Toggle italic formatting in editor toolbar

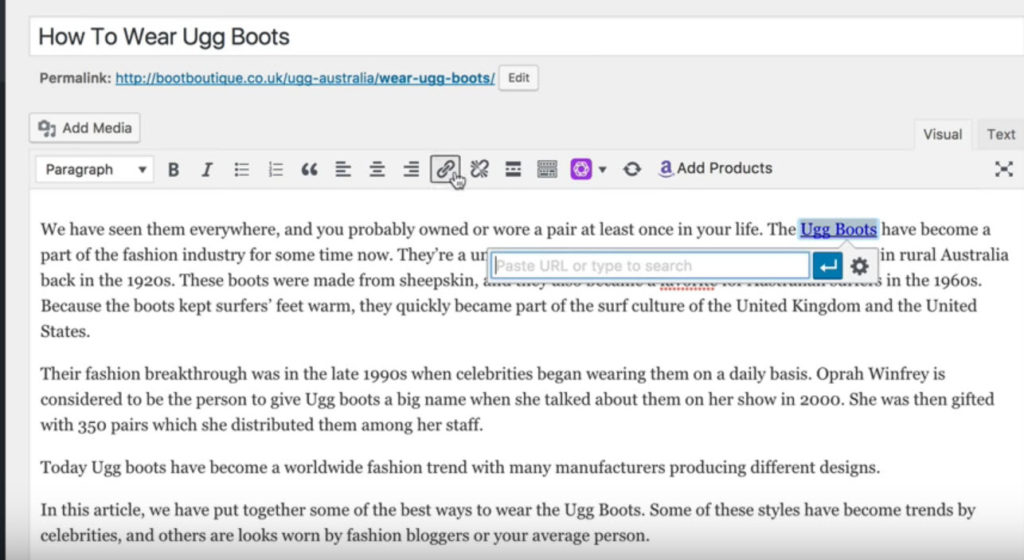(x=207, y=170)
